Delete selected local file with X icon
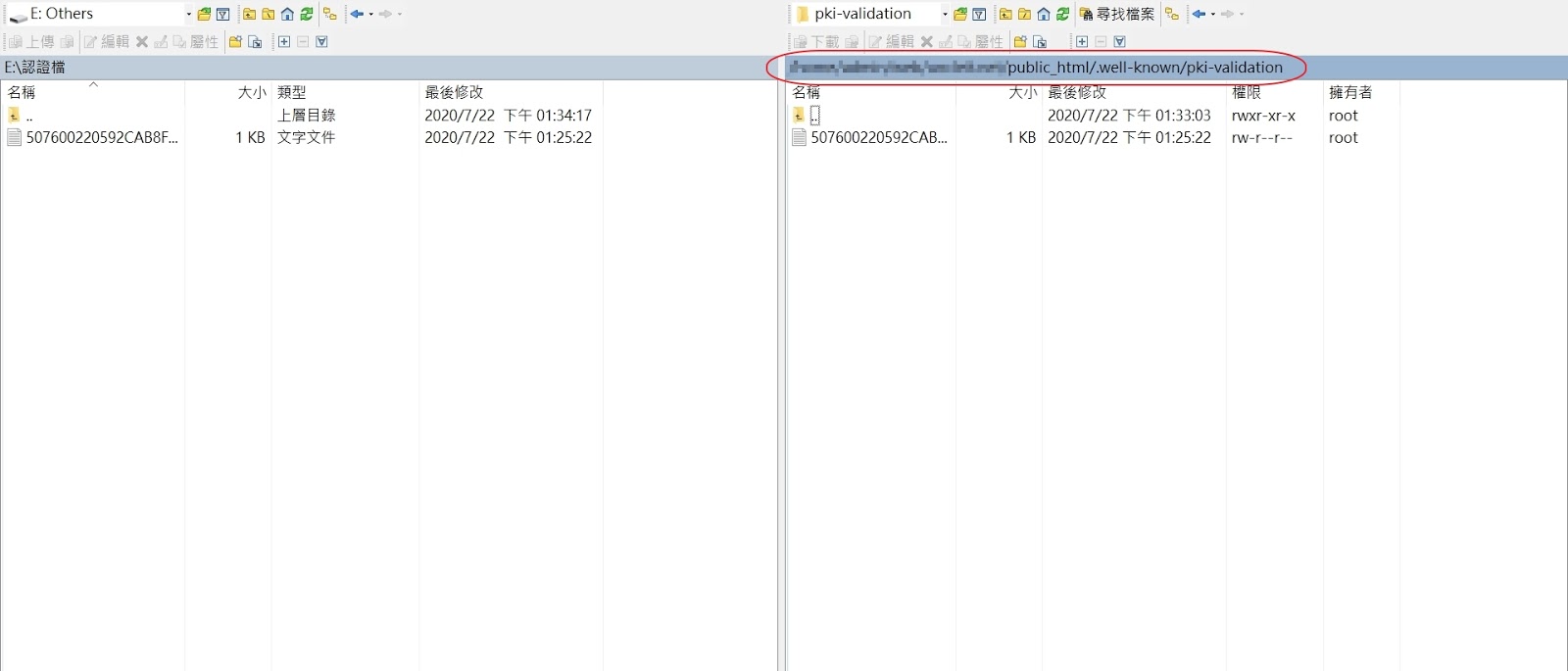This screenshot has height=671, width=1568. (142, 41)
